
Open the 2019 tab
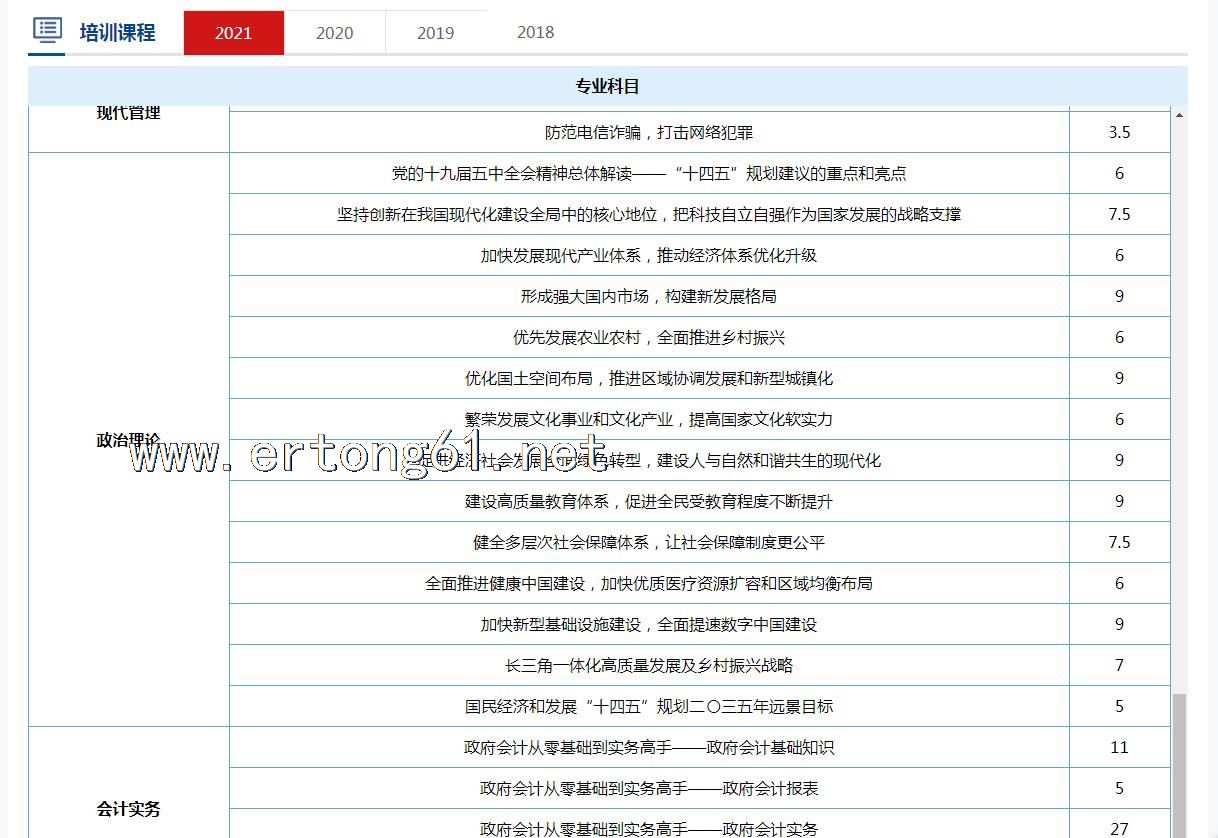pos(435,33)
